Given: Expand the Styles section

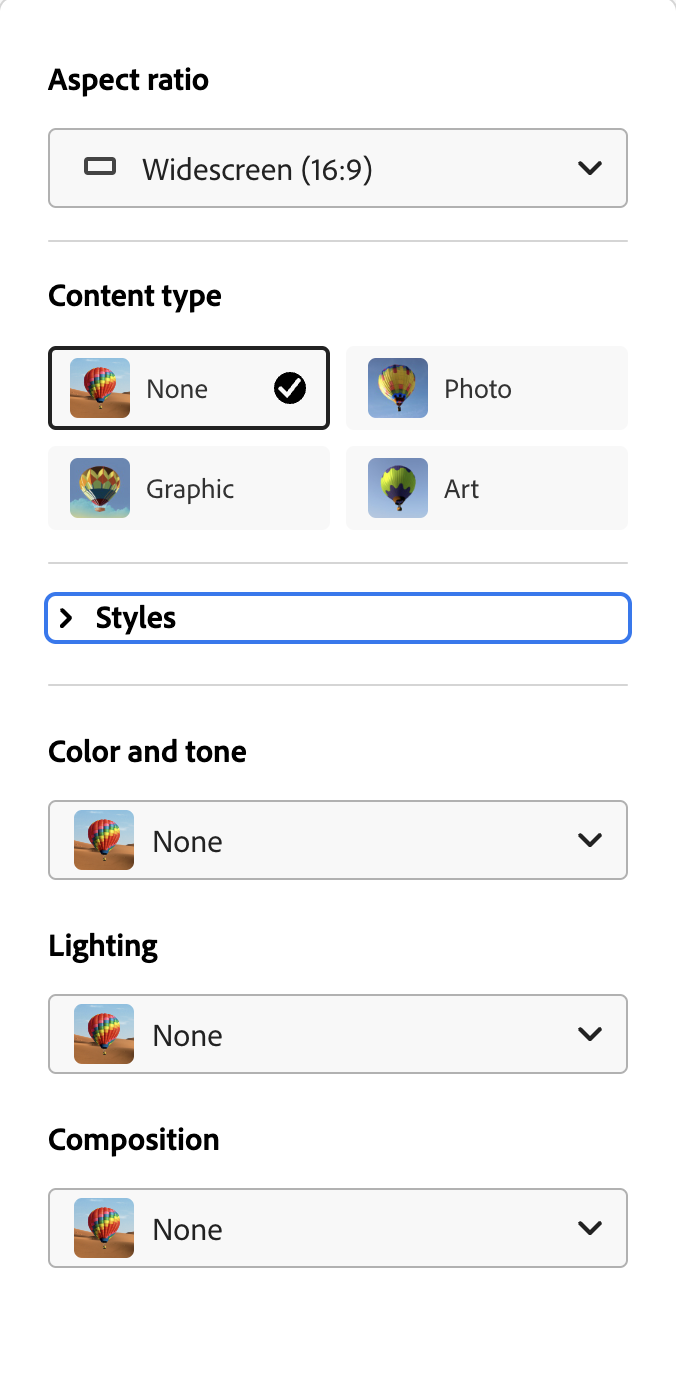Looking at the screenshot, I should pos(338,618).
